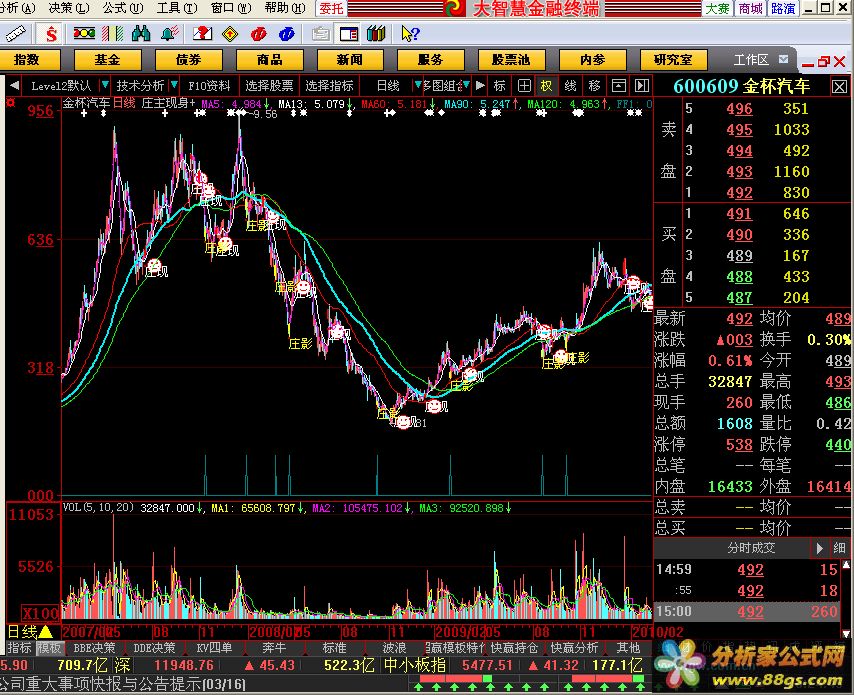Viewport: 854px width, 695px height.
Task: Open the 决策 menu
Action: 69,8
